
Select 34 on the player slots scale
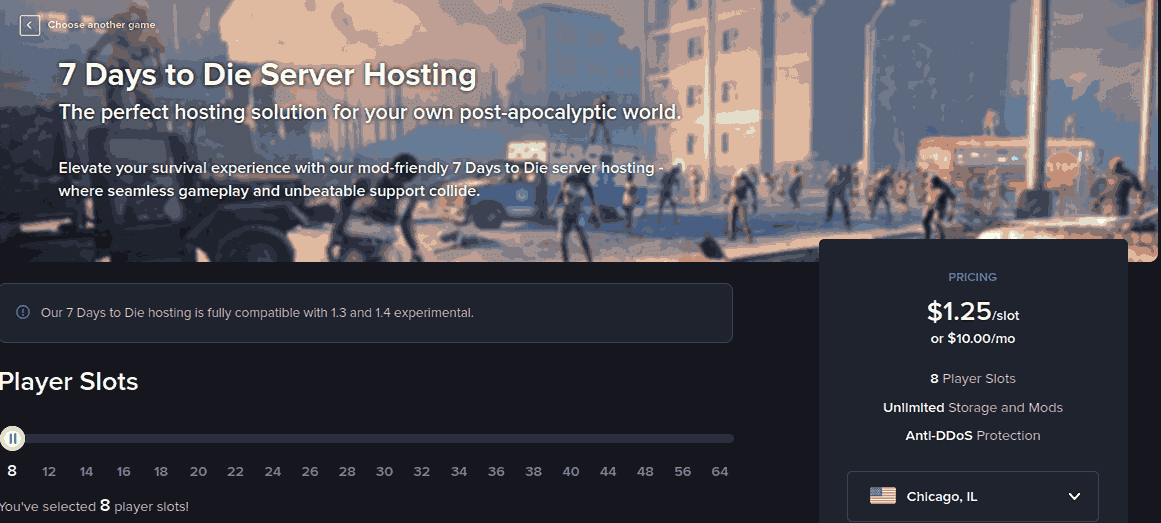click(x=459, y=471)
